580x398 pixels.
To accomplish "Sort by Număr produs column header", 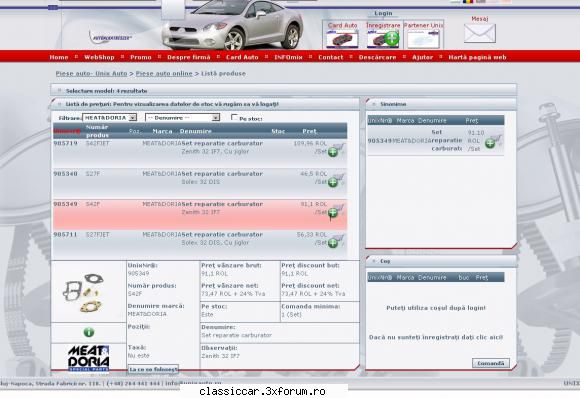I will click(x=97, y=131).
